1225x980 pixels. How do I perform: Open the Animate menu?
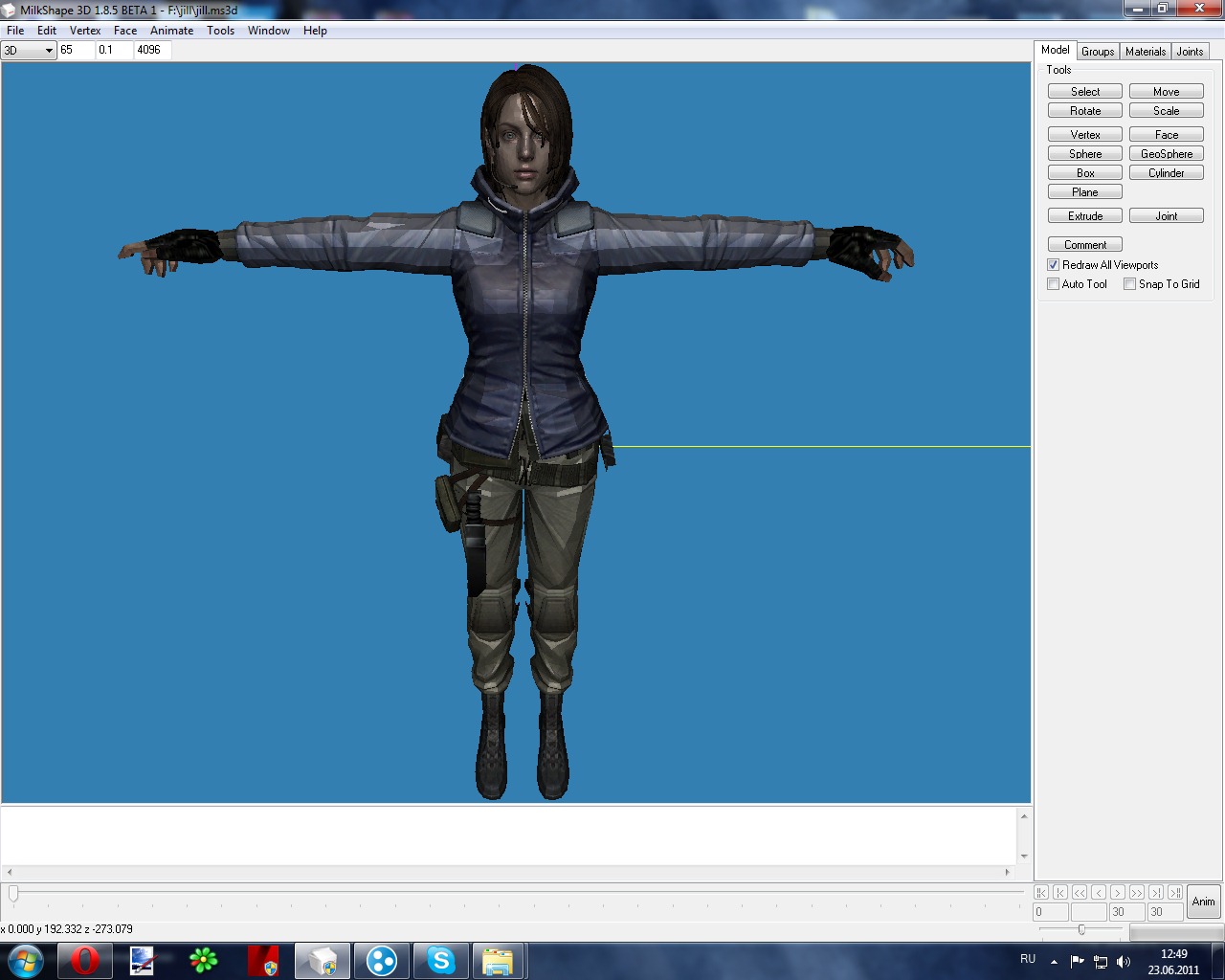tap(171, 31)
